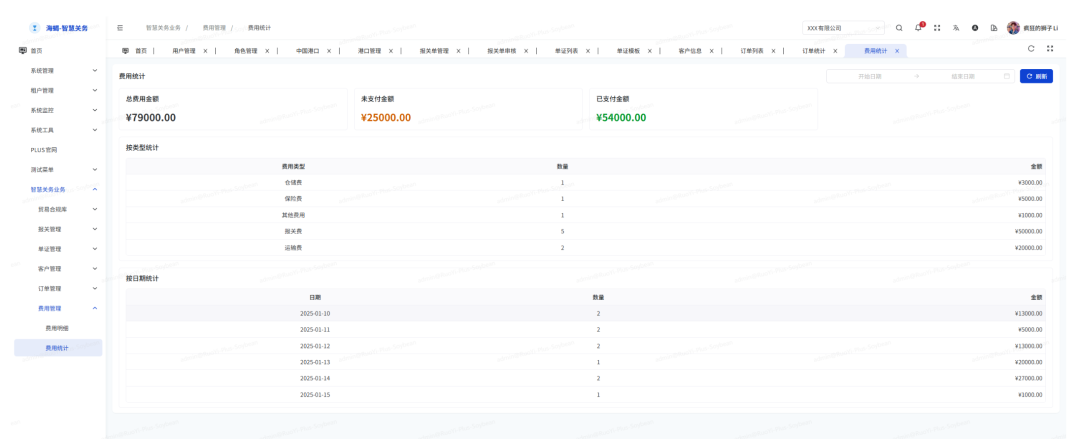Close the 用户管理 tab
This screenshot has height=439, width=1080.
(x=205, y=51)
